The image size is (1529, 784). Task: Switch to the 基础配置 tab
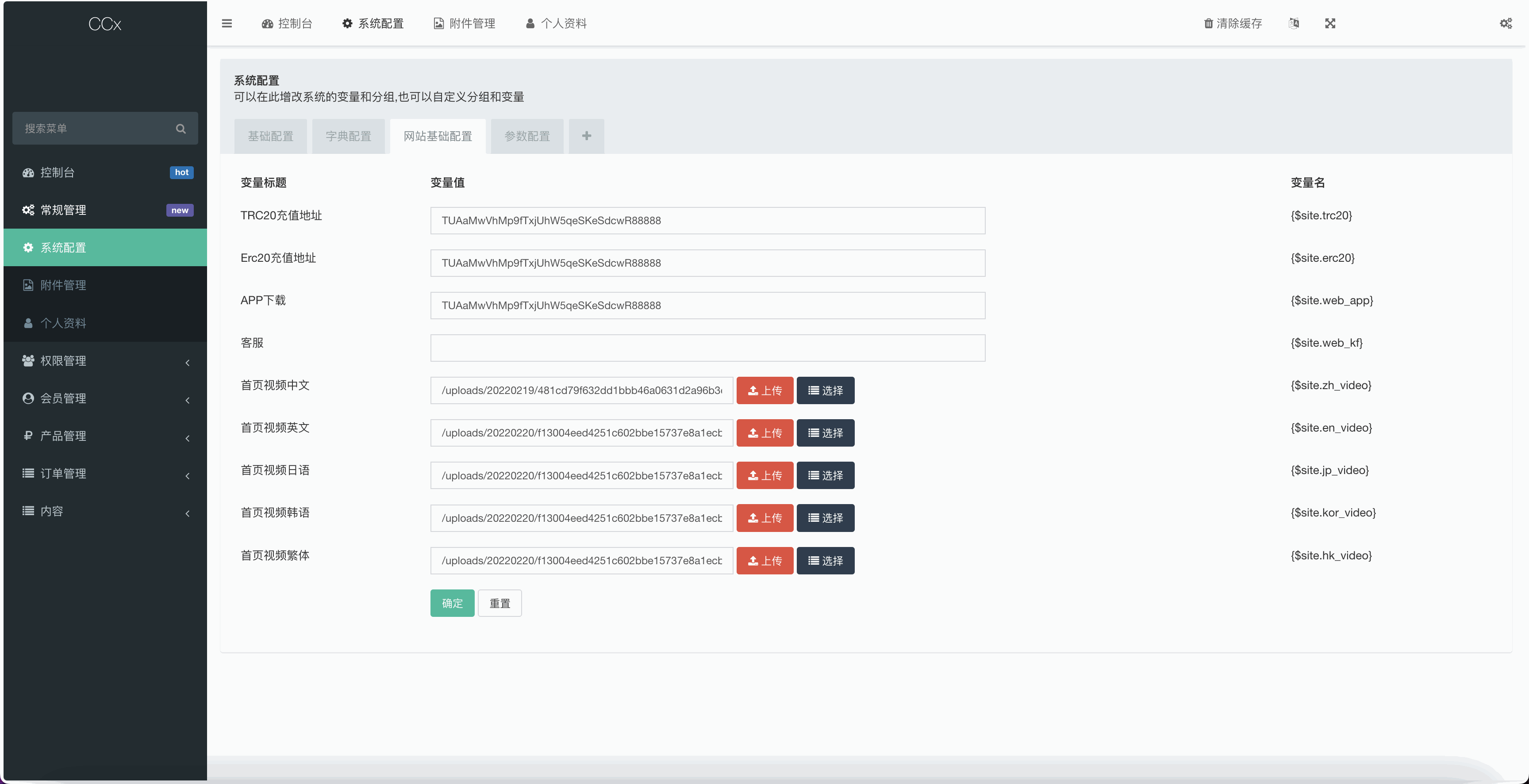click(x=270, y=136)
